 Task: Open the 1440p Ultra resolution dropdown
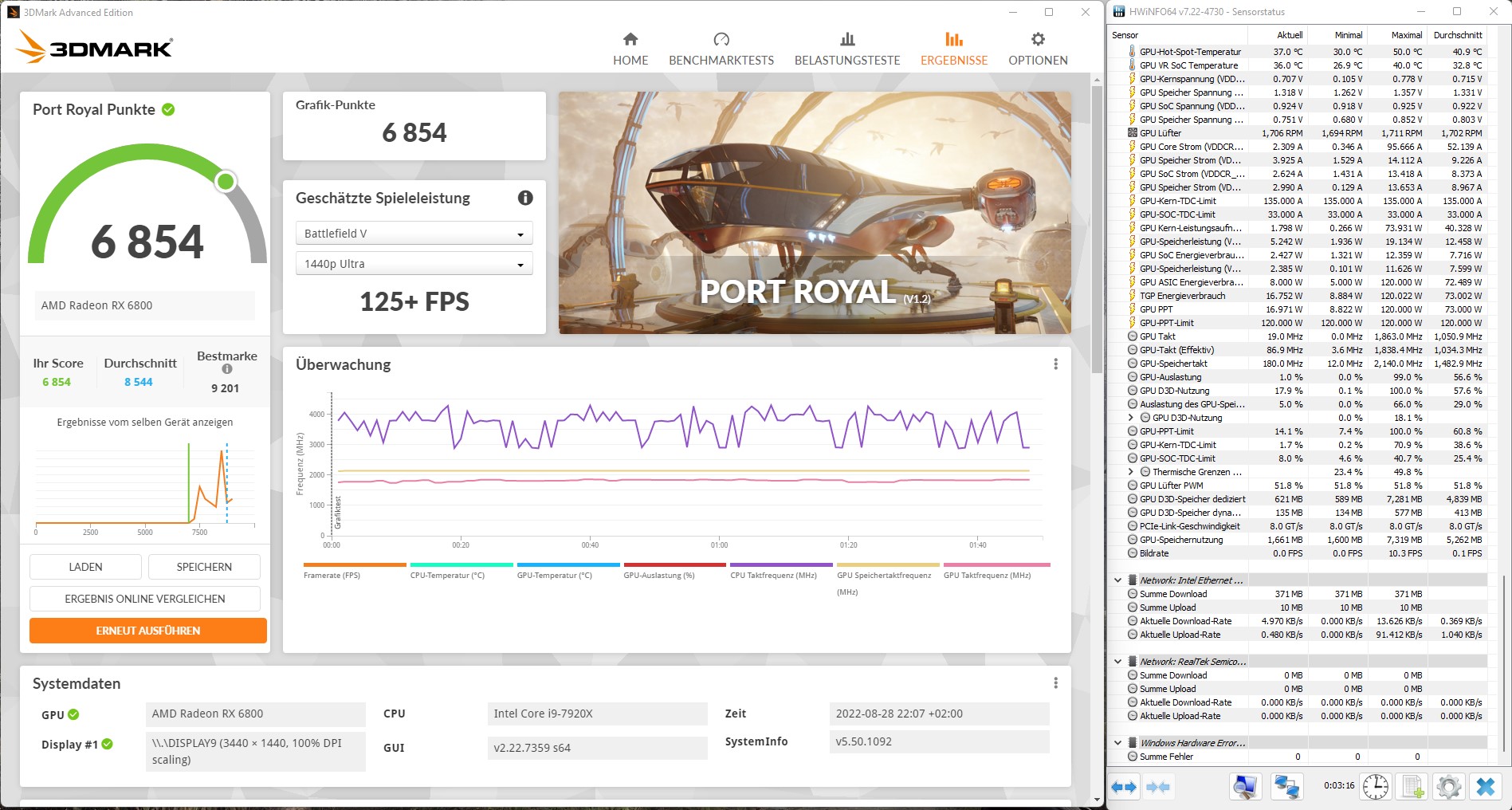414,264
